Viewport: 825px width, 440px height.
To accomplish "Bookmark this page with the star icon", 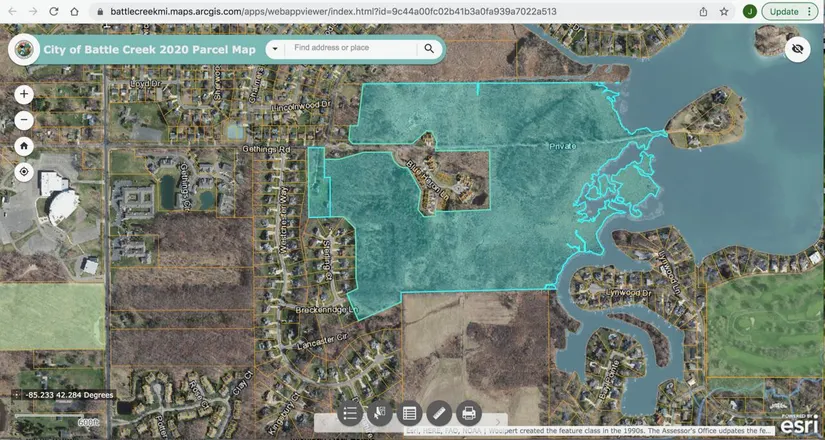I will tap(724, 11).
